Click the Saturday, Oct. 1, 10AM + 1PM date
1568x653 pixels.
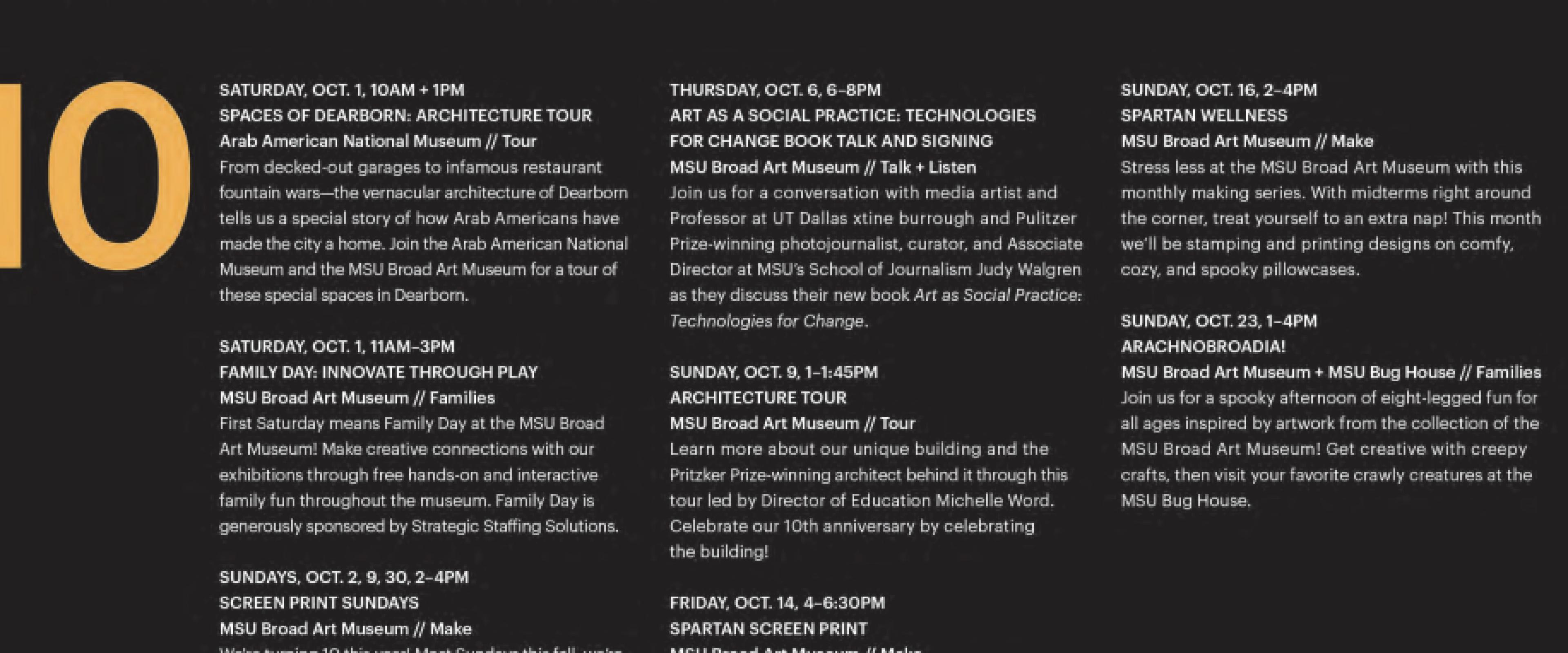(341, 90)
